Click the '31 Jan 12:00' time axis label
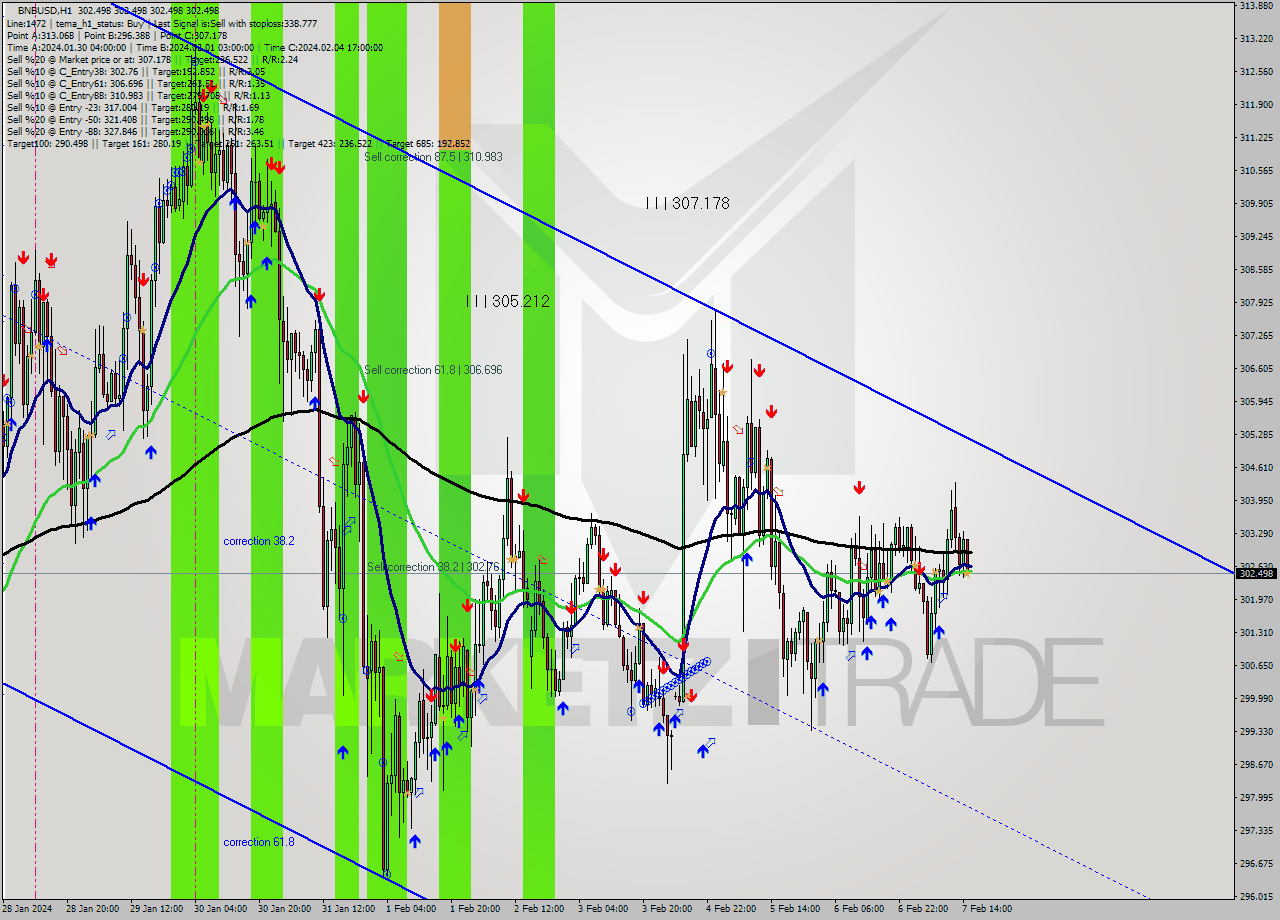Screen dimensions: 1280x920 pyautogui.click(x=348, y=909)
